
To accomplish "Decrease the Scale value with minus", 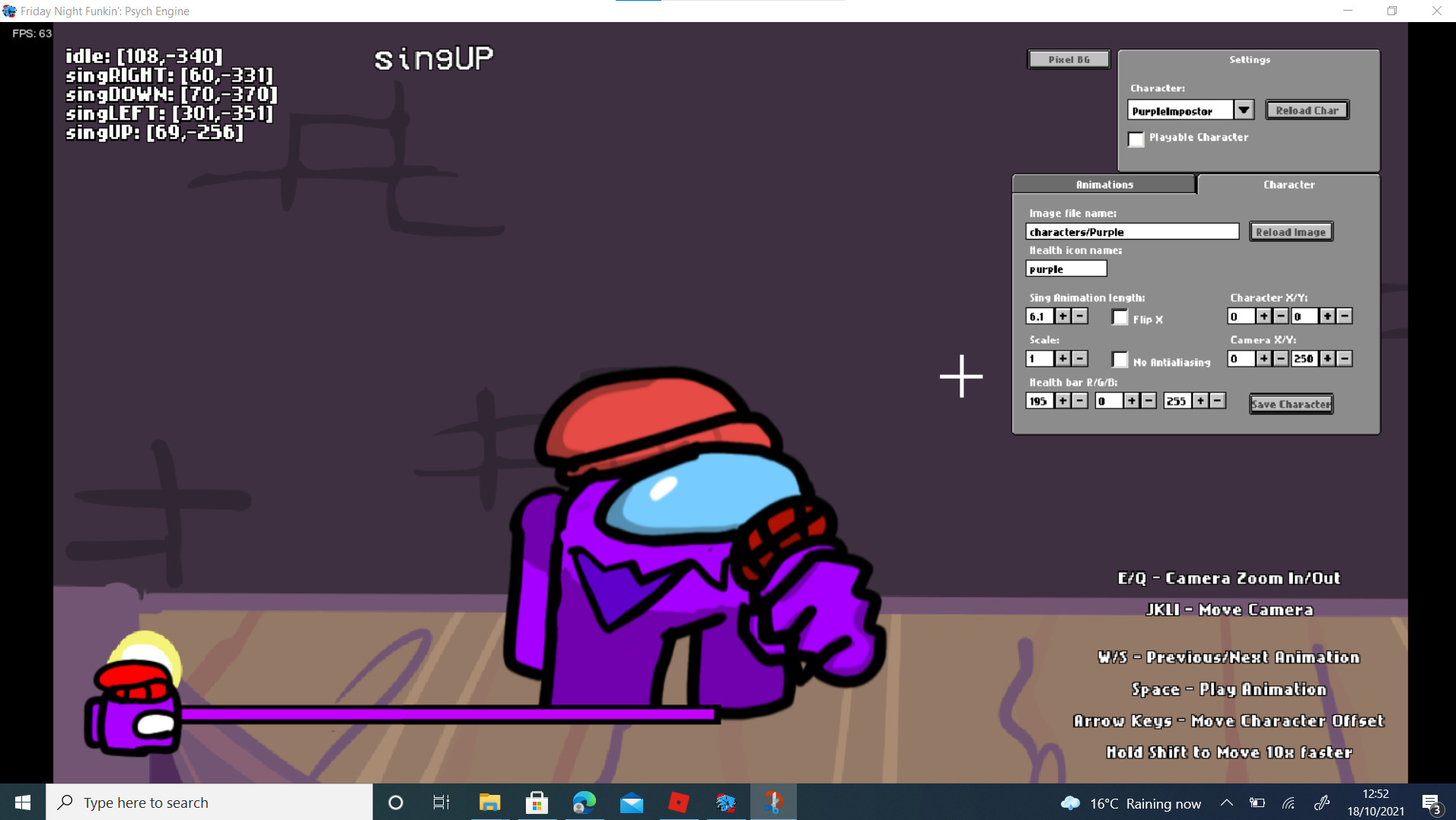I will [x=1080, y=358].
